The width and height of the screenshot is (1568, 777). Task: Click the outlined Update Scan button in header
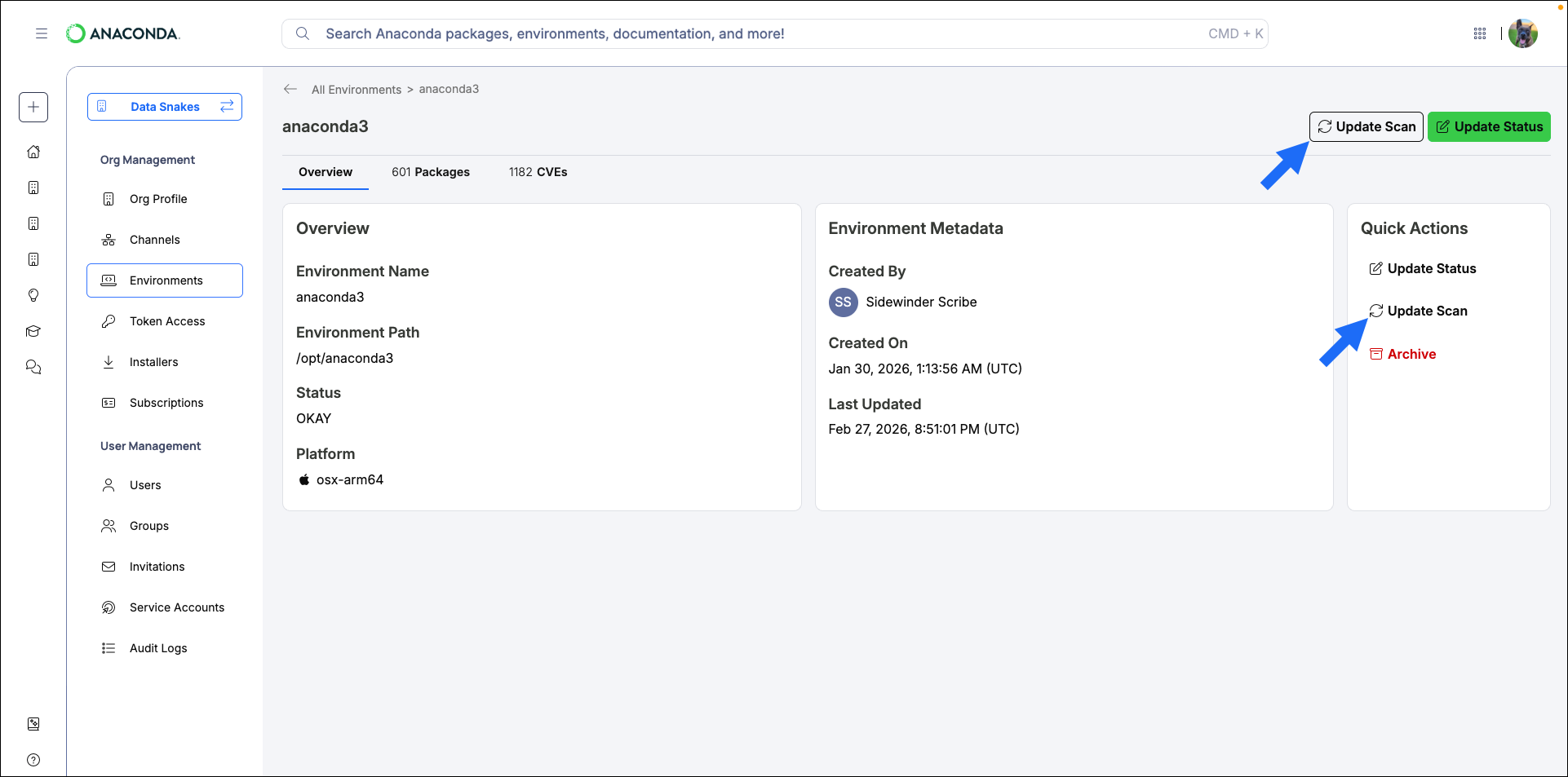[1366, 126]
